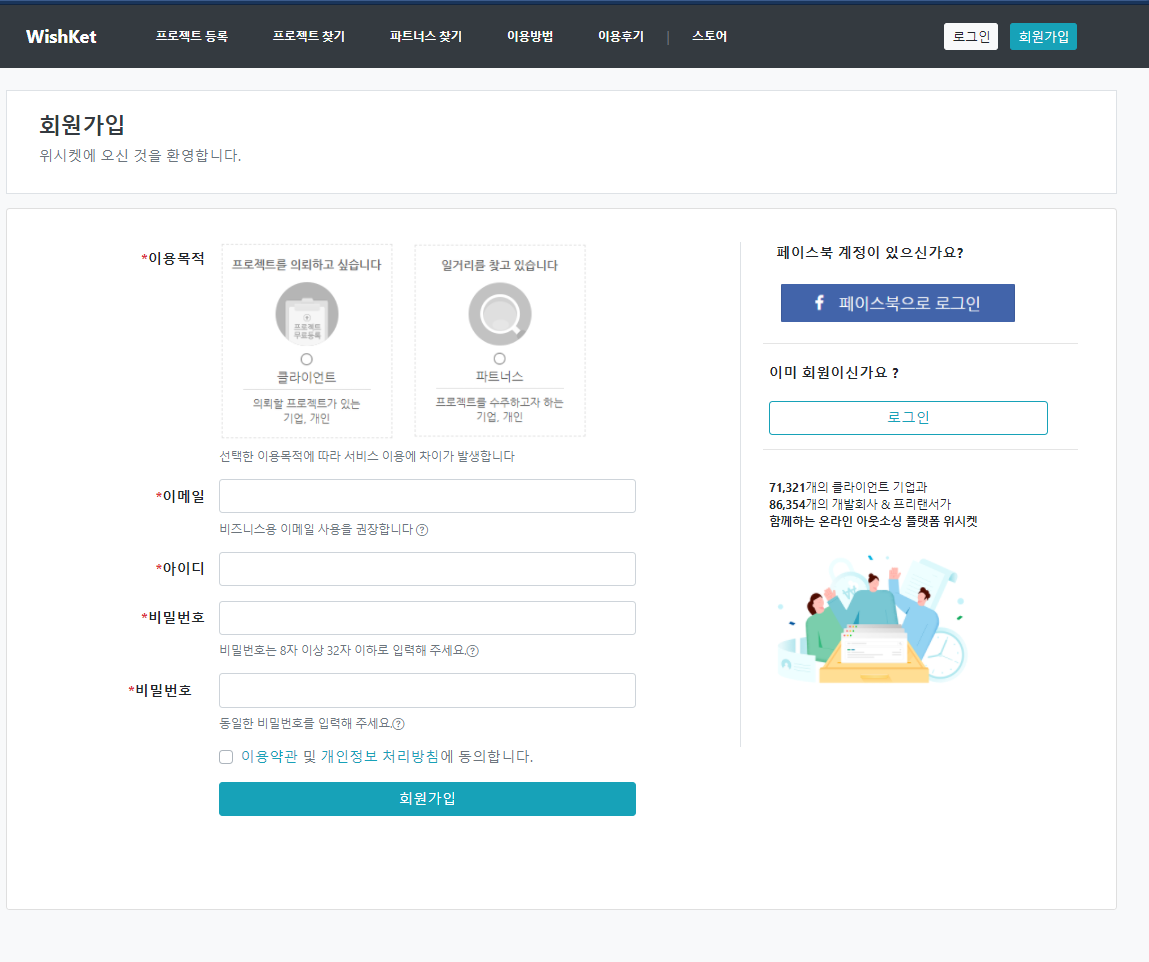The height and width of the screenshot is (962, 1149).
Task: Click 선택한 이용목적에 따라 notice text
Action: [367, 456]
